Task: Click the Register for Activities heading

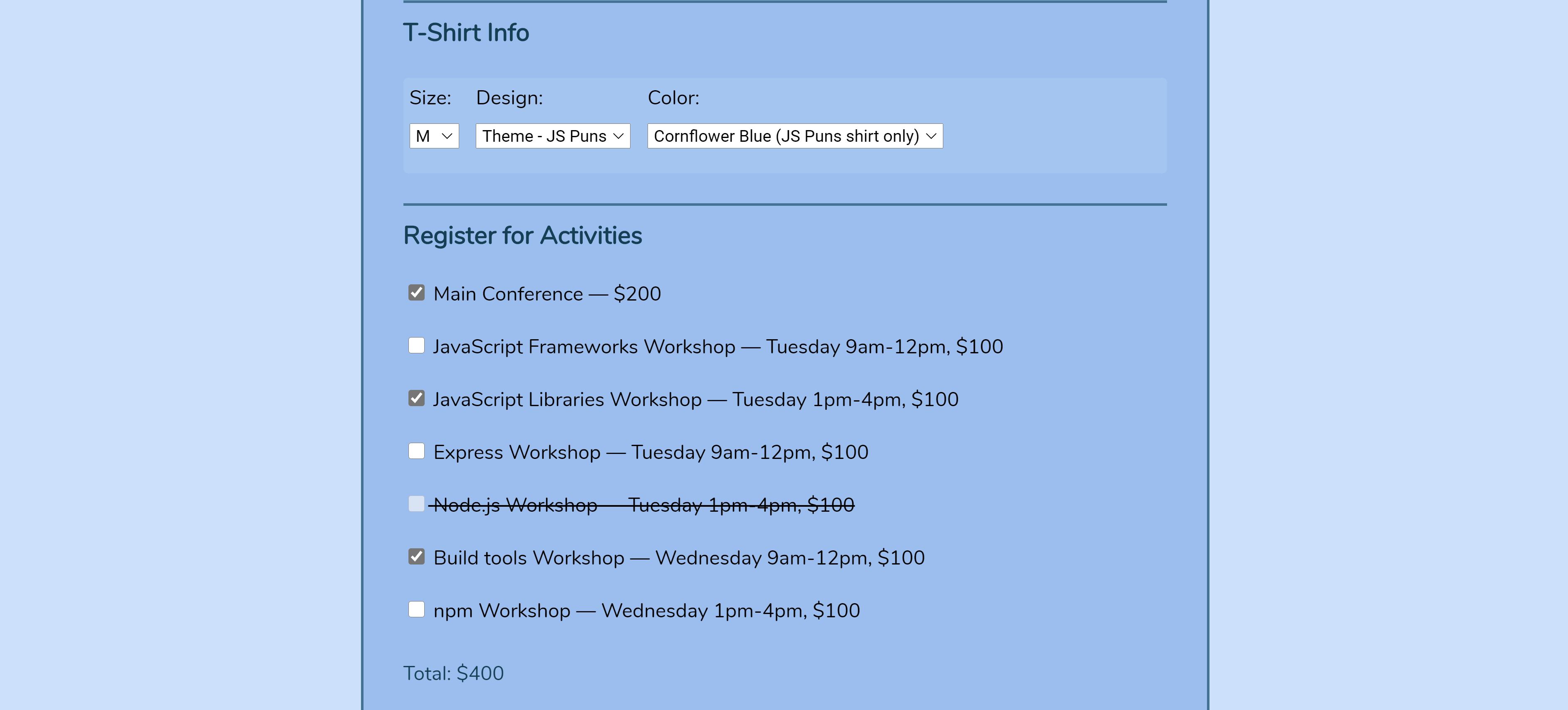Action: pos(522,234)
